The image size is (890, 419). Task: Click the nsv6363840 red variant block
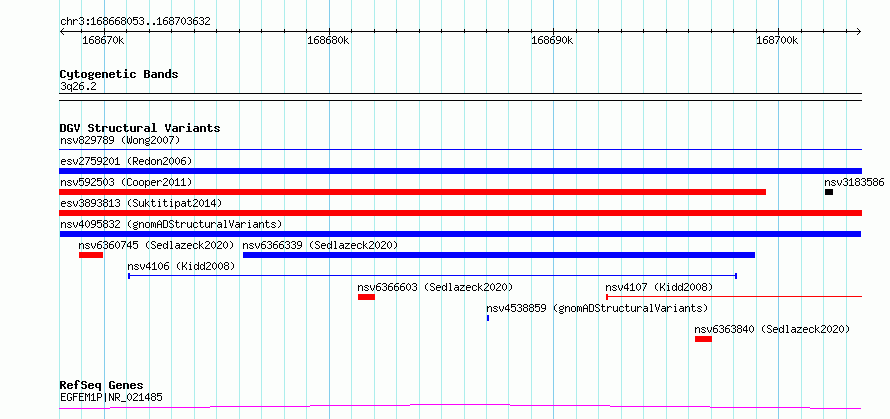pyautogui.click(x=703, y=339)
